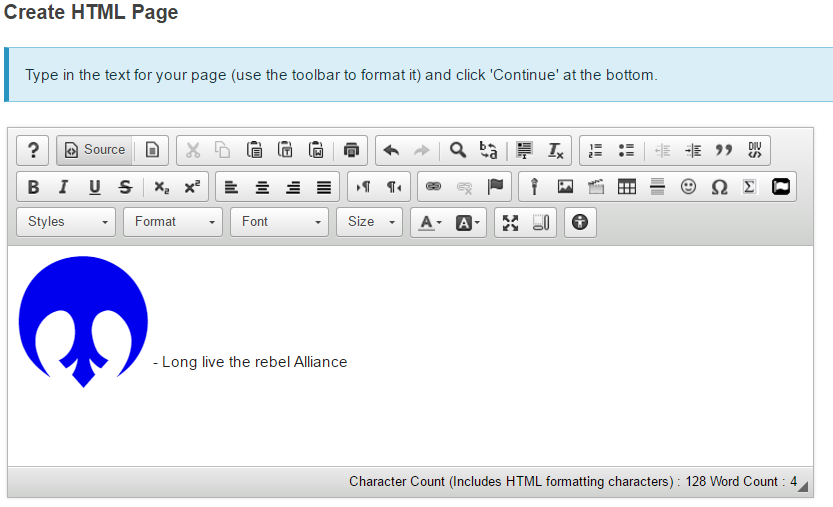Click the anchor flag icon

coord(495,187)
